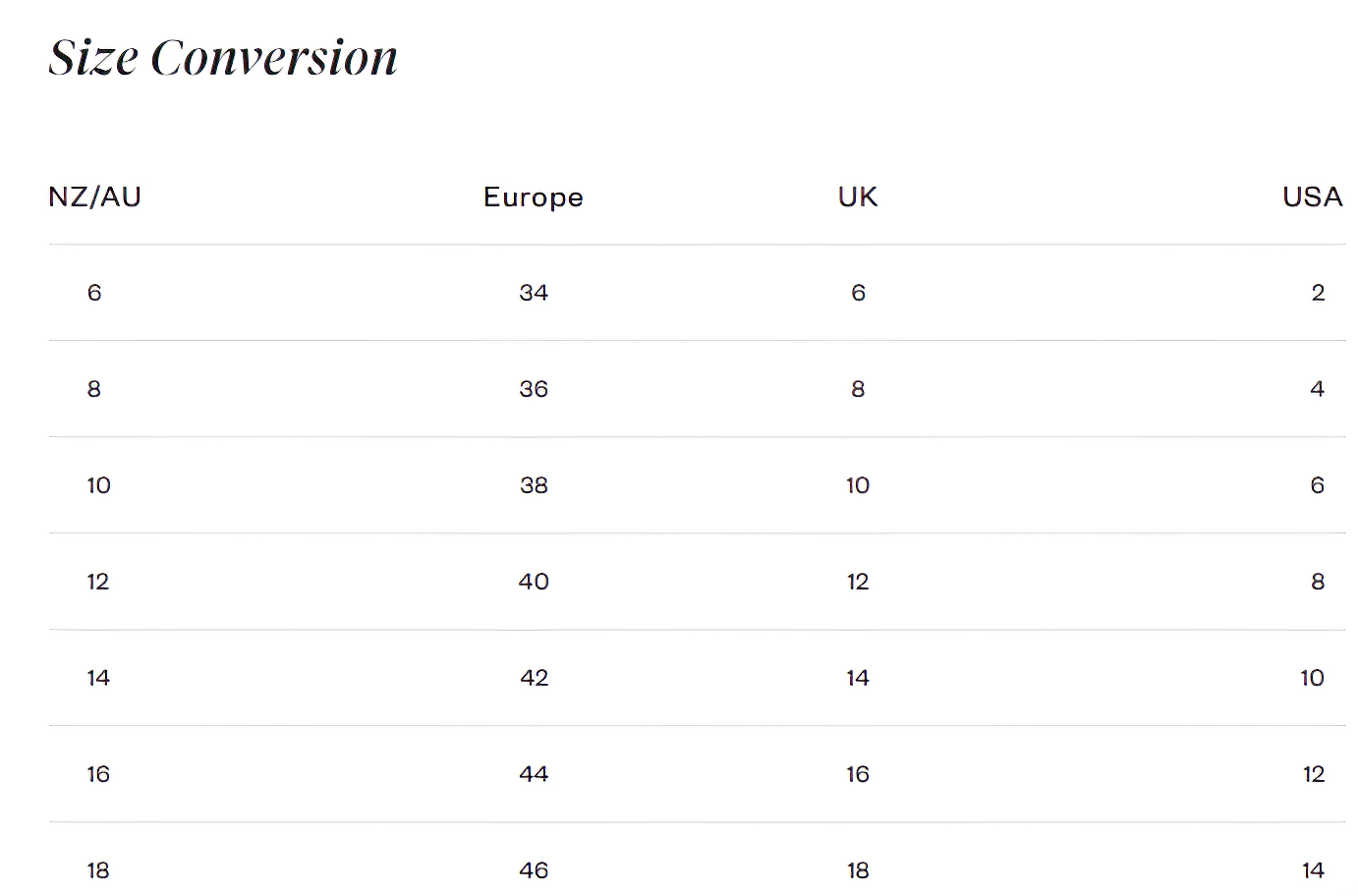Screen dimensions: 1358x896
Task: Click the Size Conversion heading
Action: pyautogui.click(x=223, y=58)
